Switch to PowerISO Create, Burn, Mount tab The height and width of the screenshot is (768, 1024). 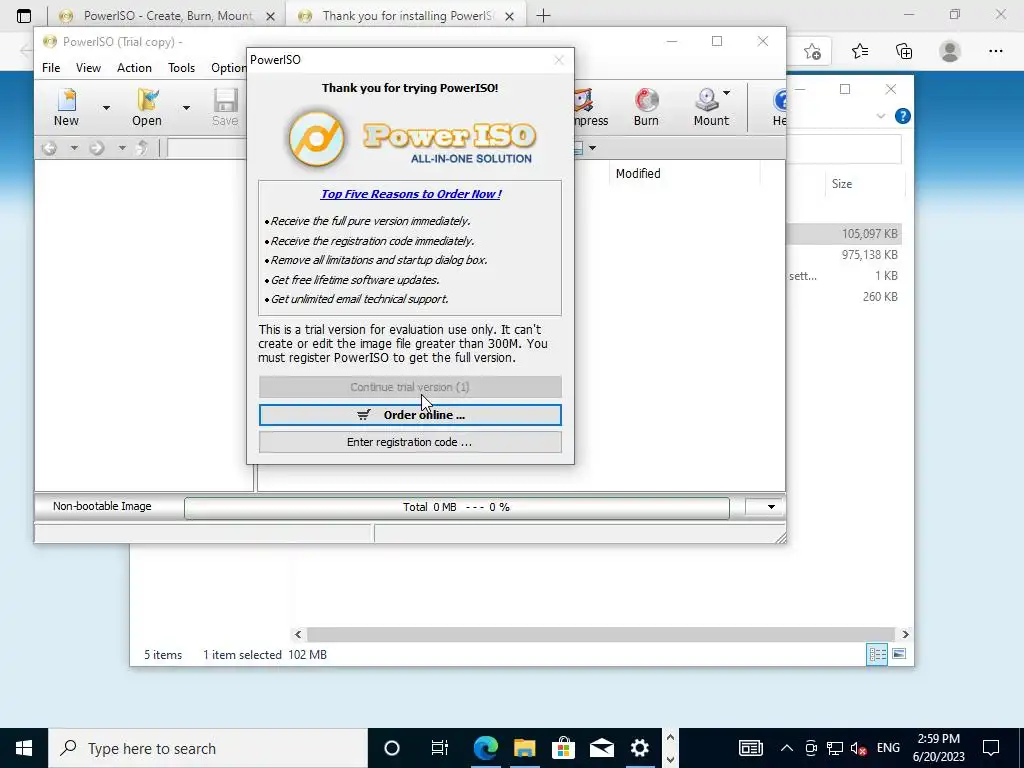pos(167,16)
